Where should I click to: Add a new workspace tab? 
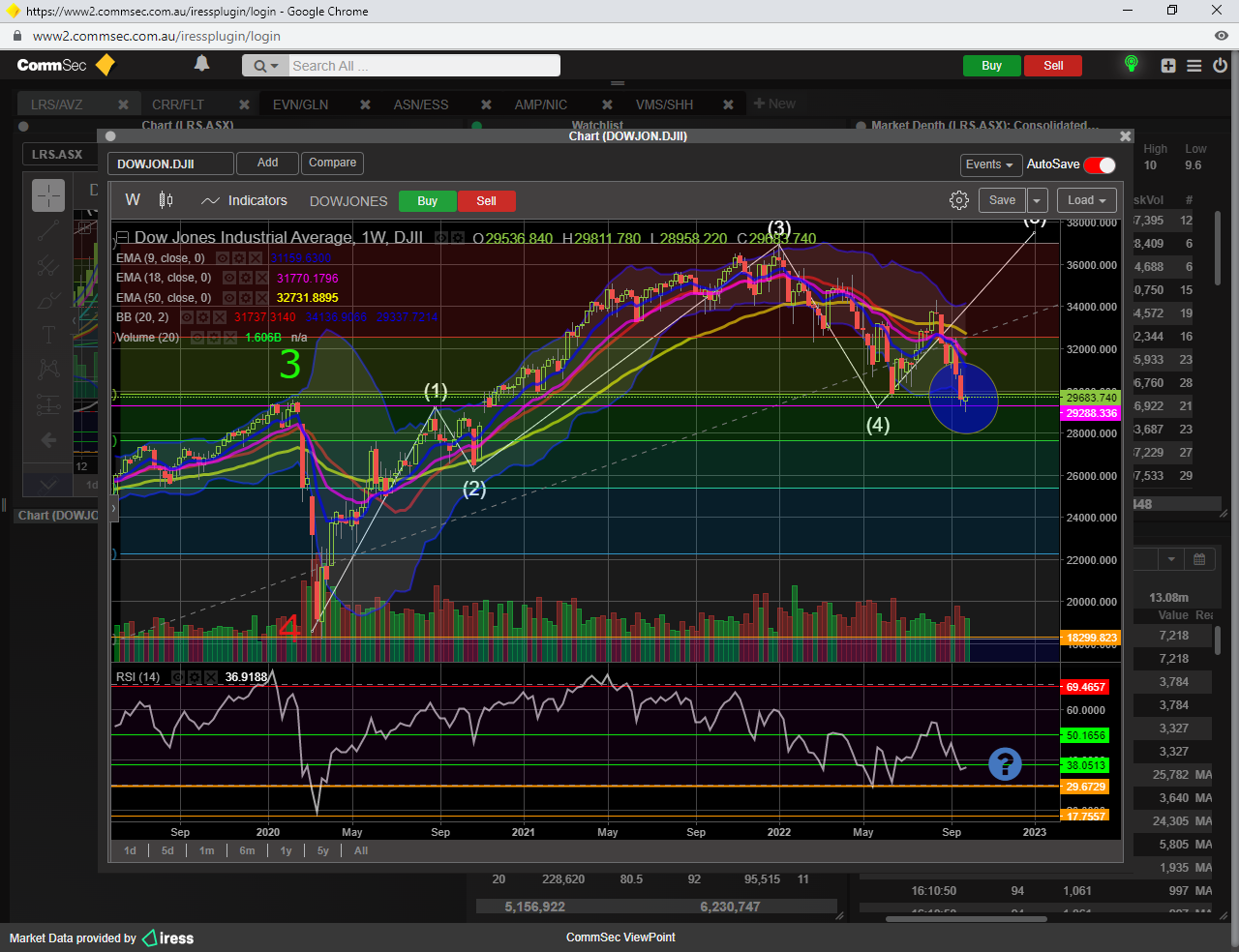774,104
